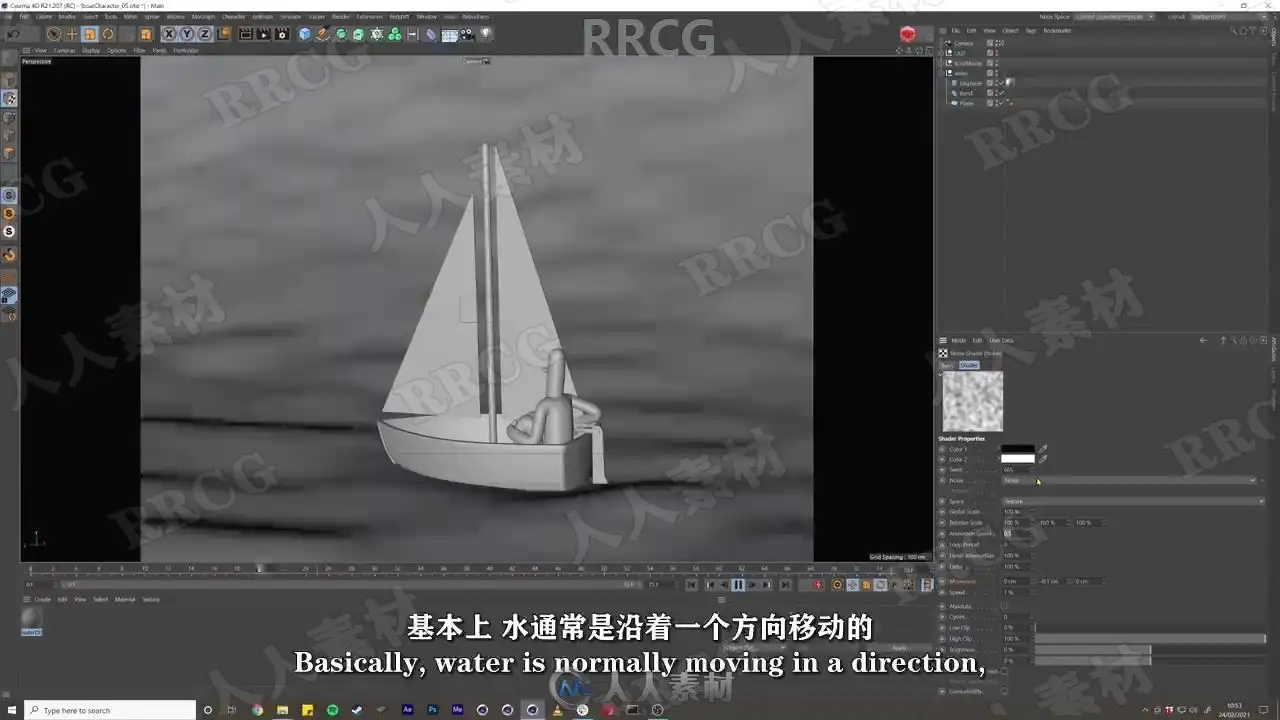1280x720 pixels.
Task: Open the Node Space dropdown
Action: pyautogui.click(x=1115, y=17)
